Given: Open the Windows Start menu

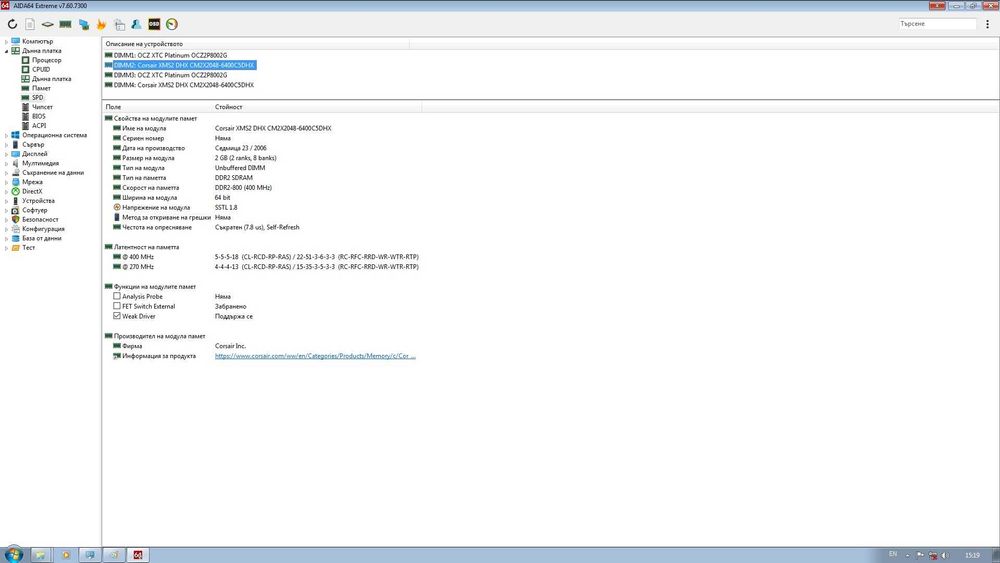Looking at the screenshot, I should coord(13,554).
